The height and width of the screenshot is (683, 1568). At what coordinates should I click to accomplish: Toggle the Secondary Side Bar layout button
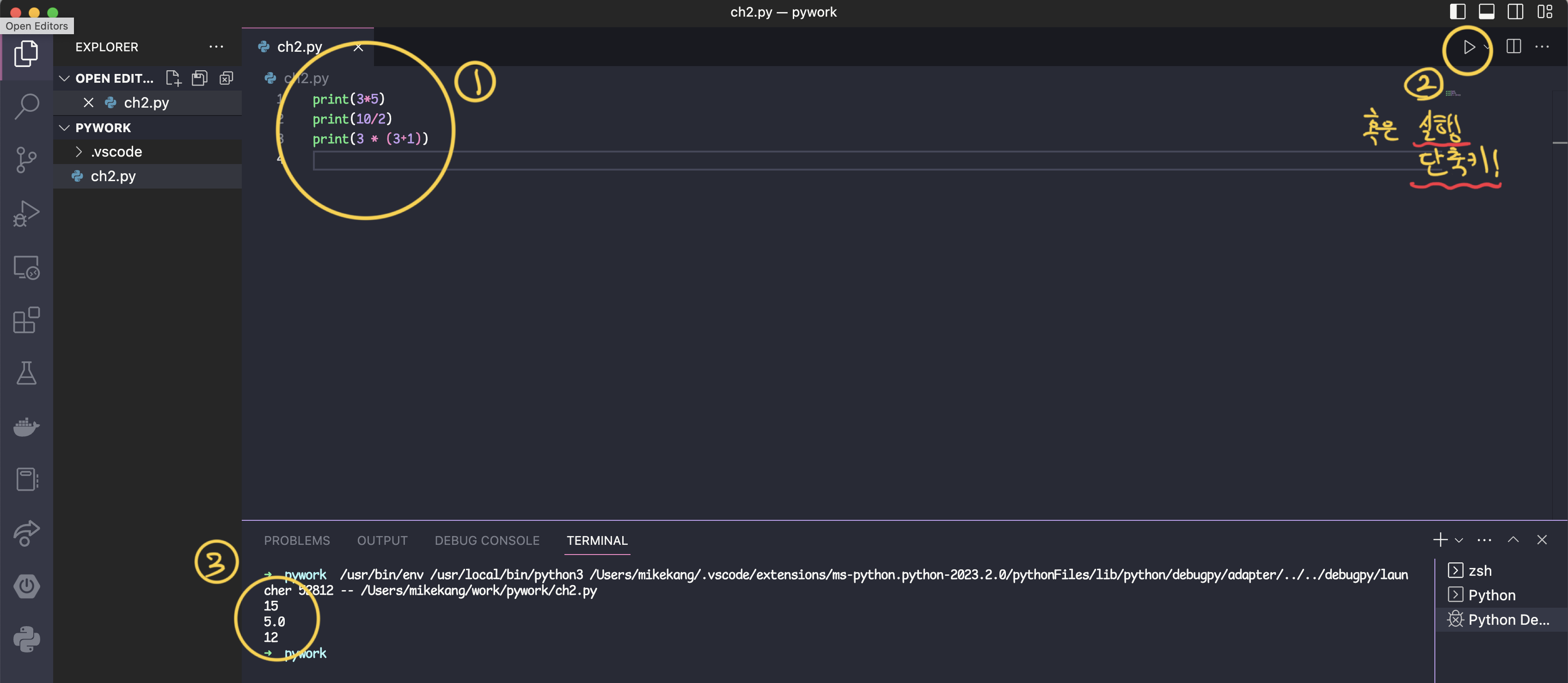tap(1516, 12)
